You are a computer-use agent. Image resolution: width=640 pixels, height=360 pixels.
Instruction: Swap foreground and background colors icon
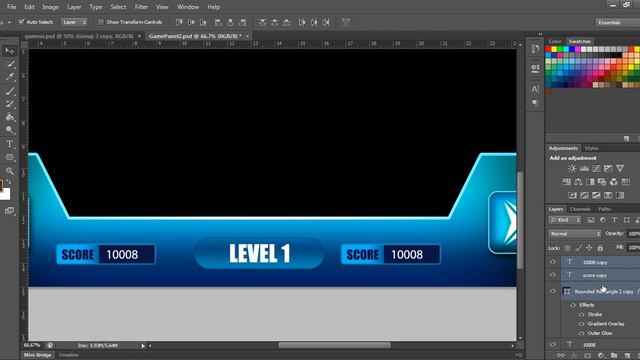[9, 181]
